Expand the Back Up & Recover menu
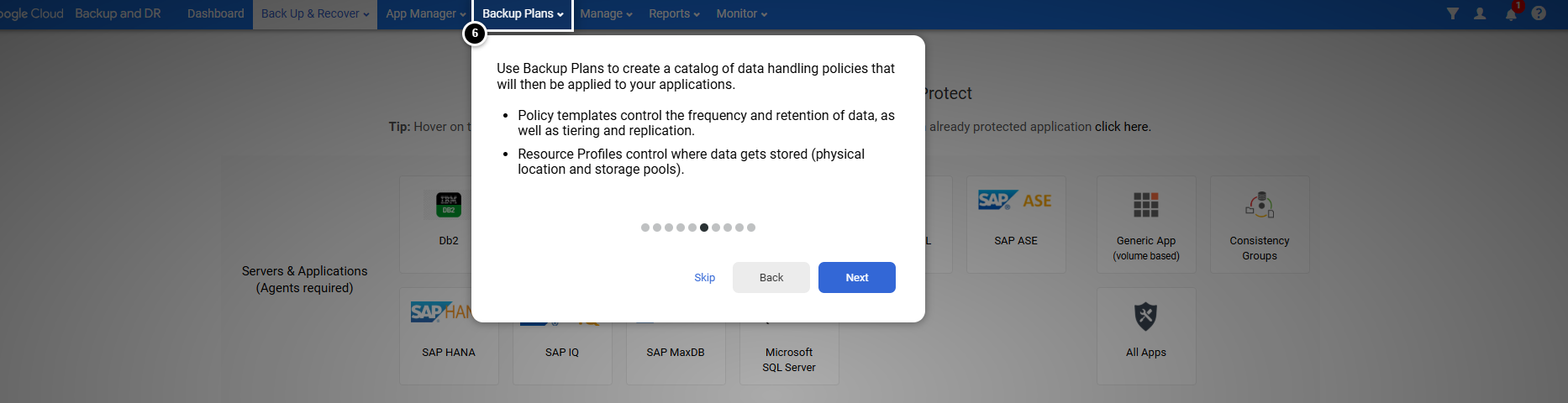The image size is (1568, 403). click(x=315, y=14)
